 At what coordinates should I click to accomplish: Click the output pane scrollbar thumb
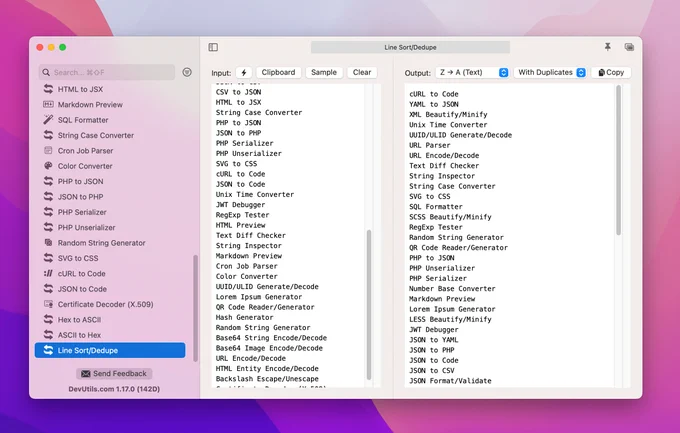pos(618,161)
